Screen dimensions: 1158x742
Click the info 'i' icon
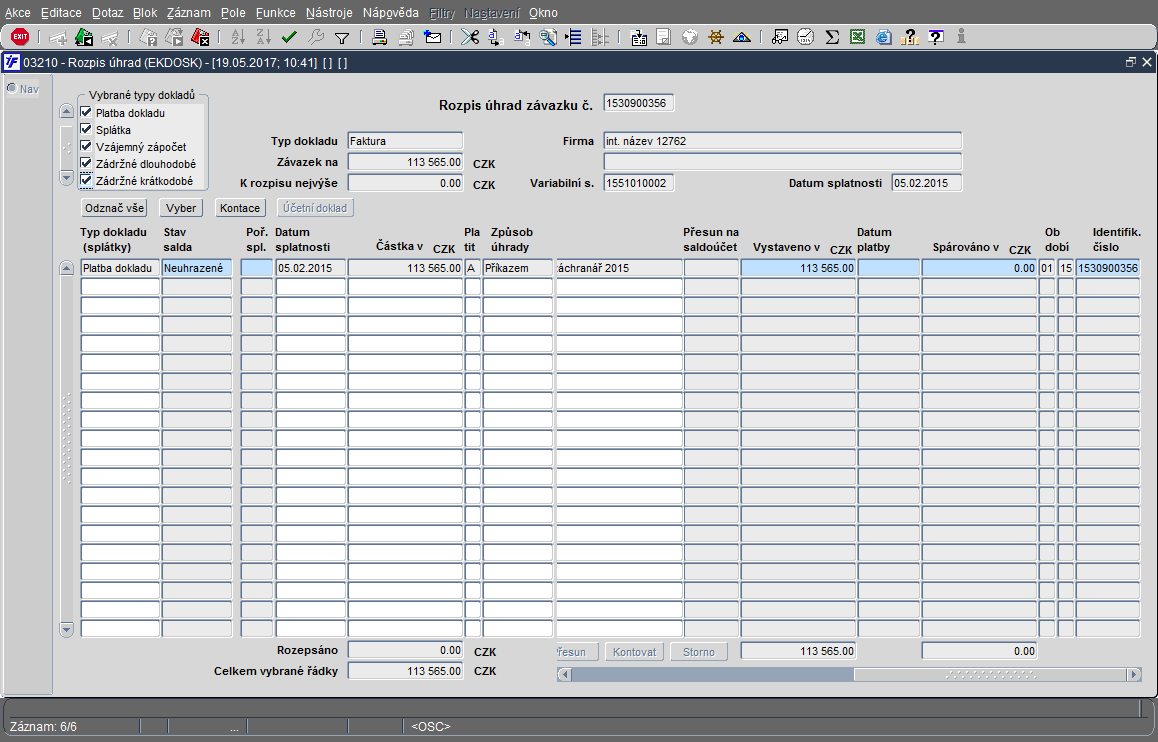(961, 36)
